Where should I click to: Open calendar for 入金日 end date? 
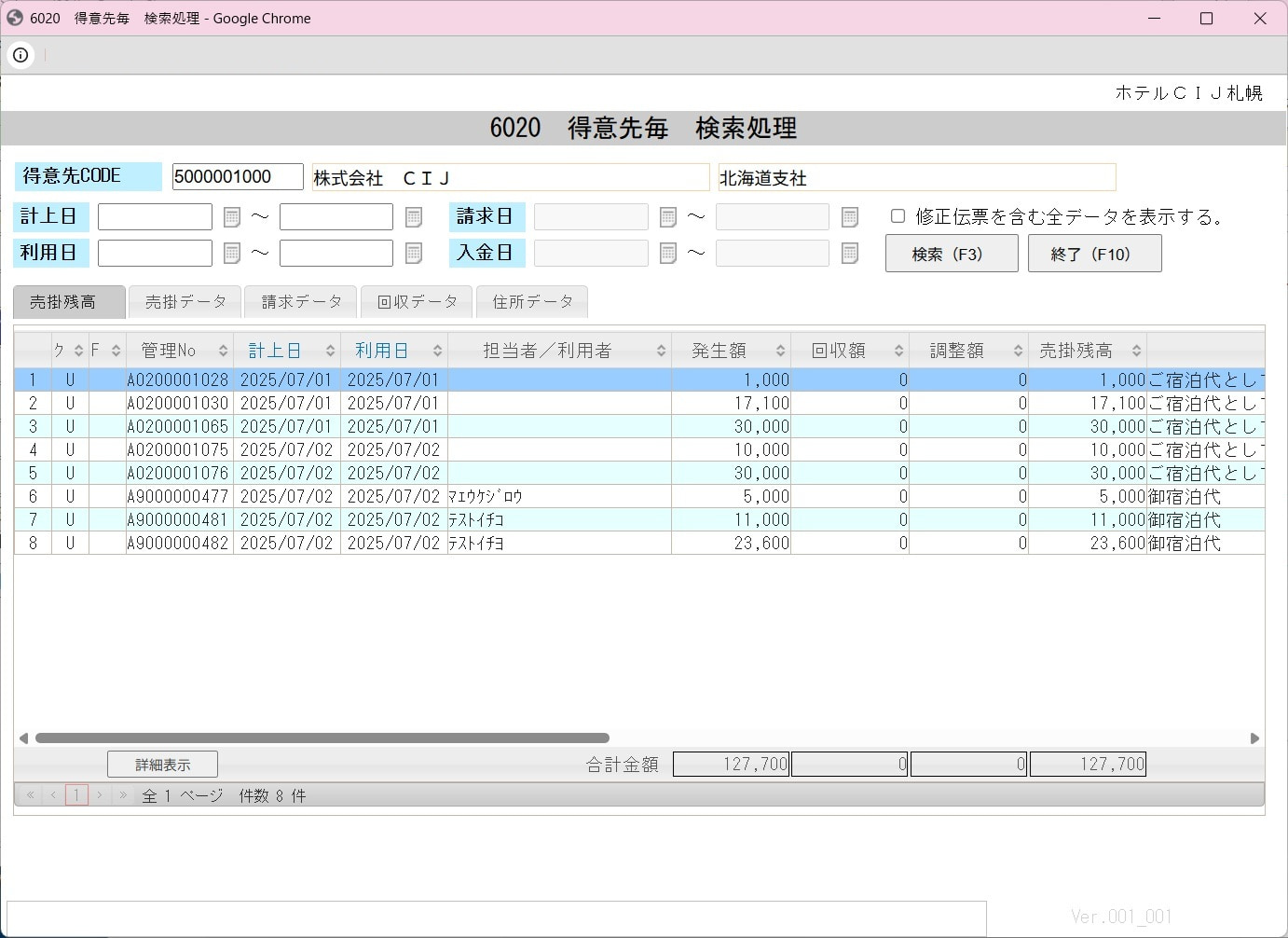click(x=849, y=254)
